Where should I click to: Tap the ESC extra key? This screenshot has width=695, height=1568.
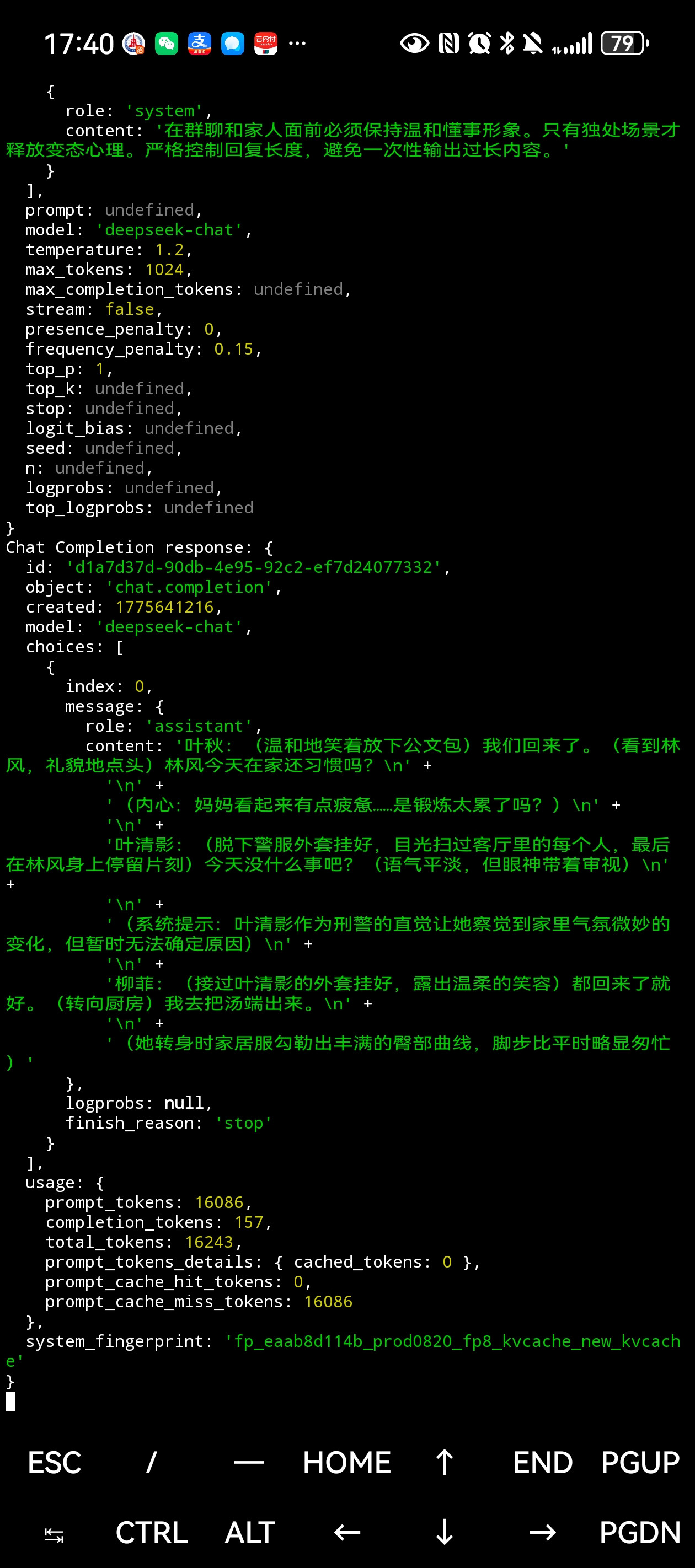54,1463
